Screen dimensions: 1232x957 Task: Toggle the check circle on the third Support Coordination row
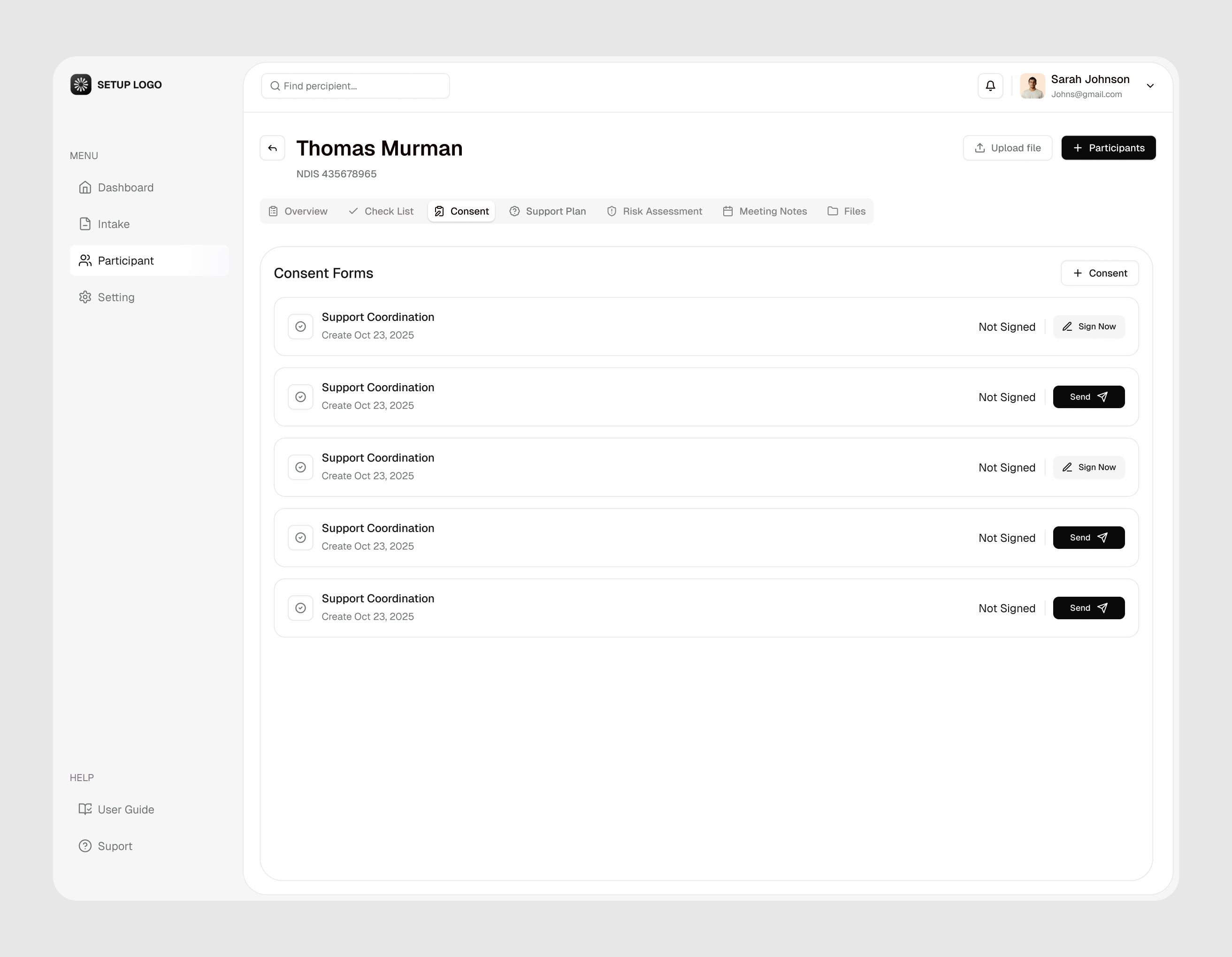(x=301, y=467)
